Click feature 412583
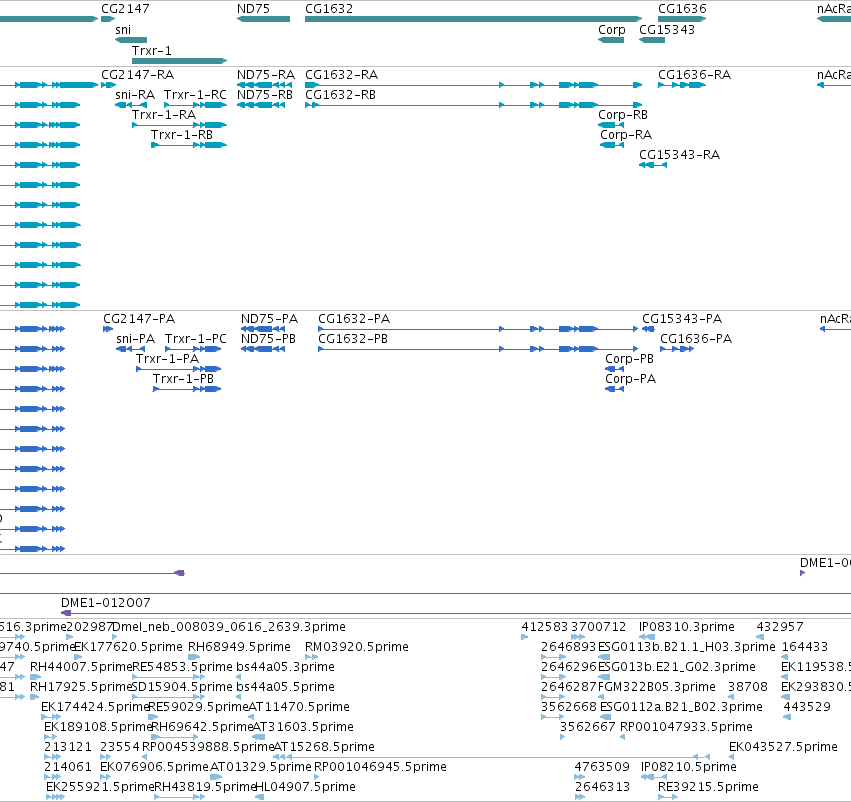 [544, 627]
